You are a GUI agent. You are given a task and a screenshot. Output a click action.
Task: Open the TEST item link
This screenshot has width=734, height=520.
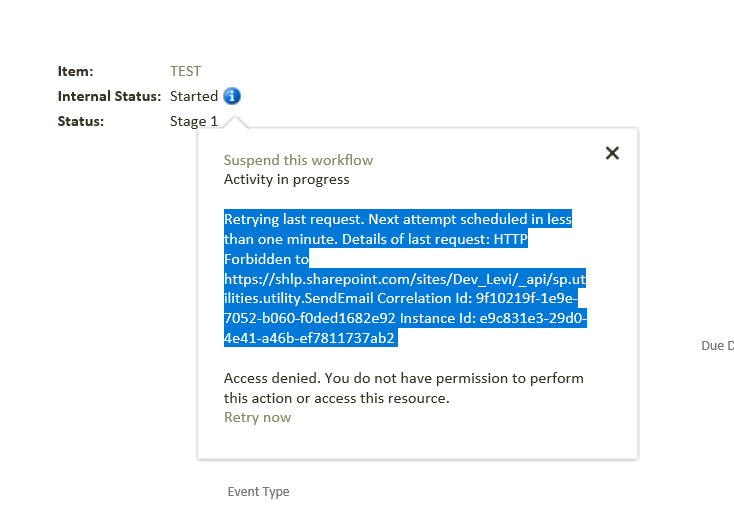185,71
